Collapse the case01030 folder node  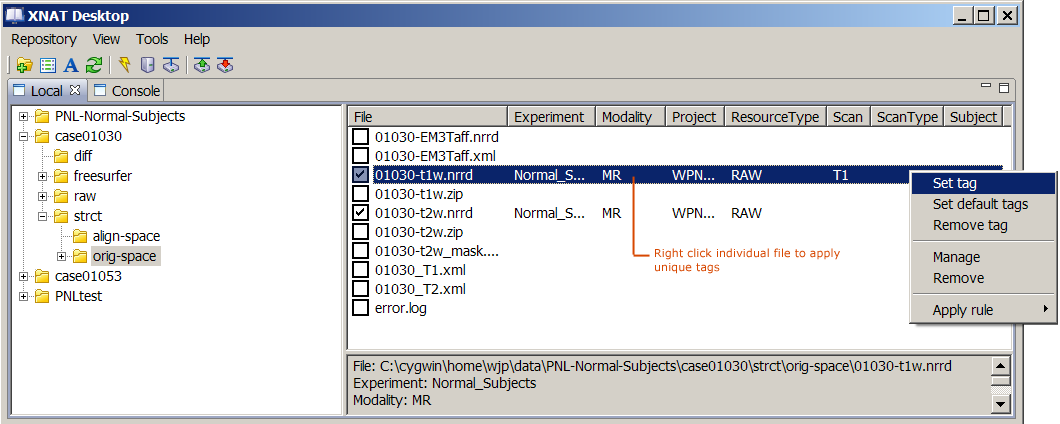tap(23, 136)
